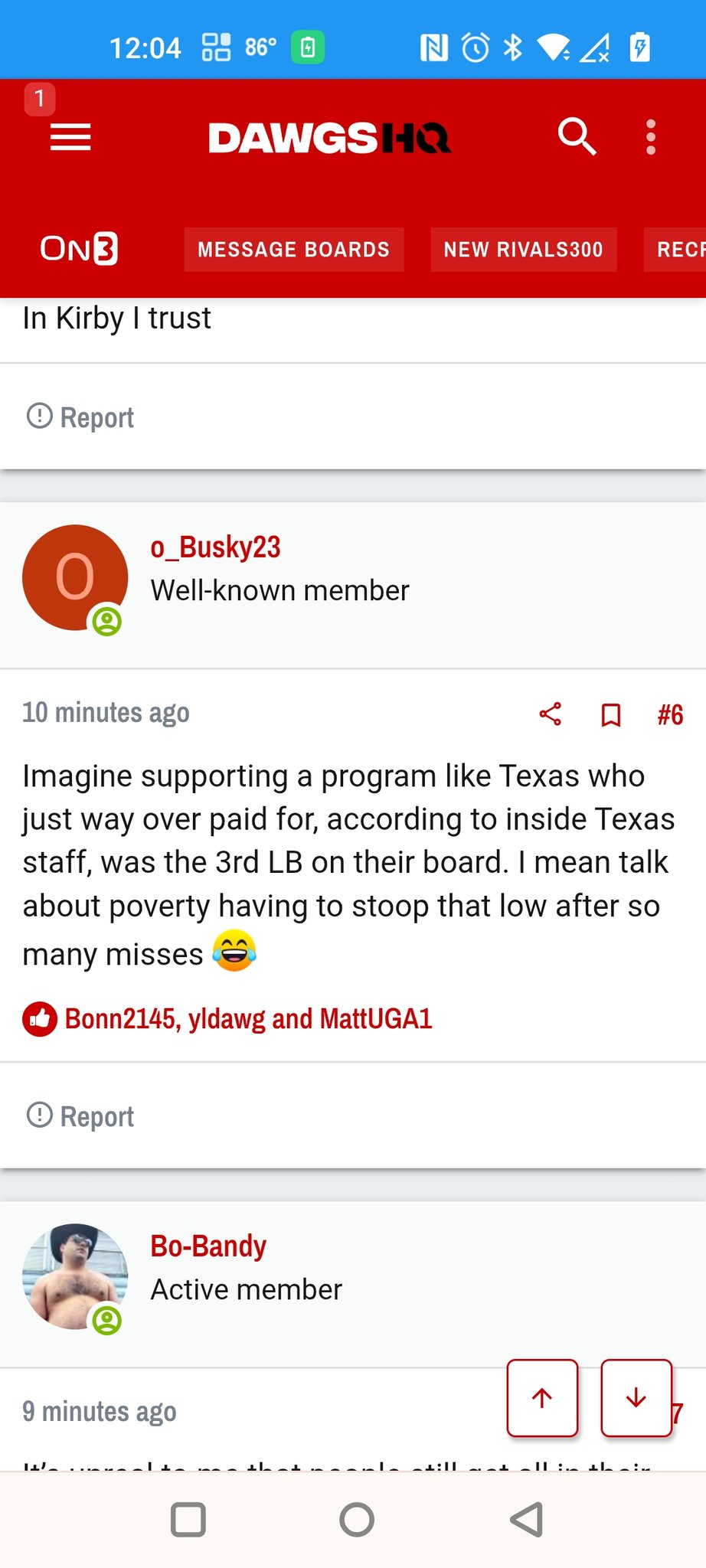View o_Busky23's profile via username

(x=216, y=547)
